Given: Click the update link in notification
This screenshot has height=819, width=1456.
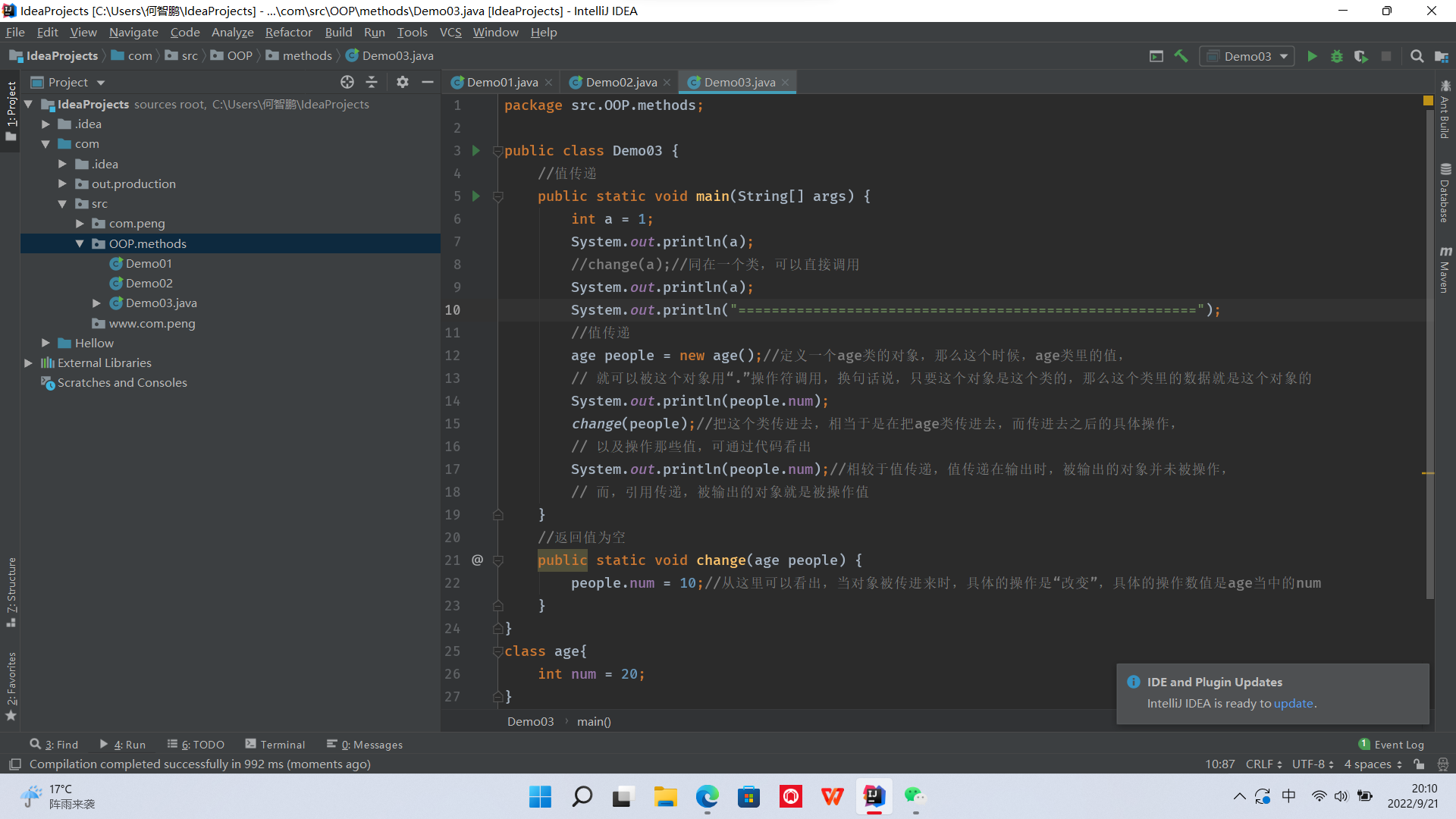Looking at the screenshot, I should tap(1293, 703).
